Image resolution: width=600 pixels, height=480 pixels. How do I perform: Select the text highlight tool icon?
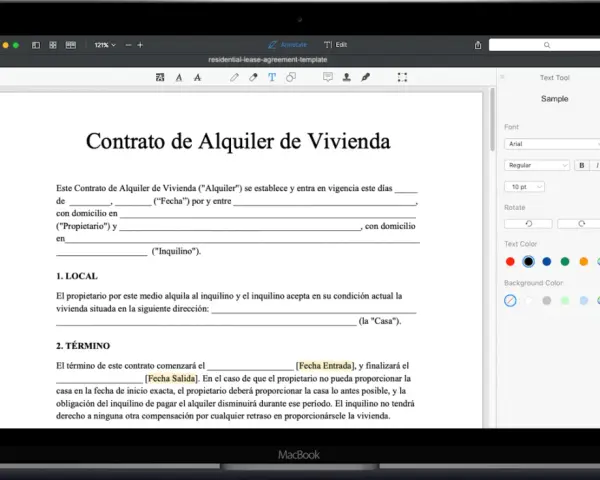tap(160, 77)
